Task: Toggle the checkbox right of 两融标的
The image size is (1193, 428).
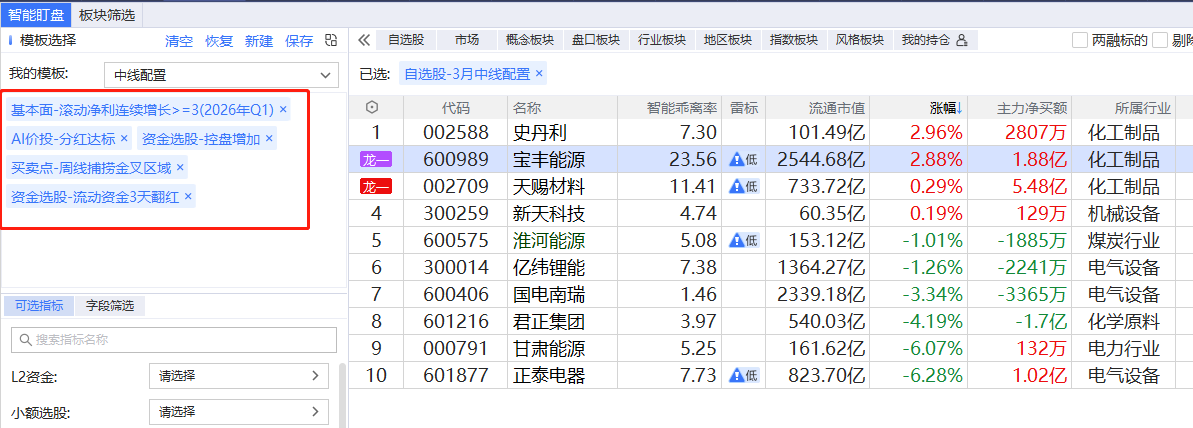Action: 1160,41
